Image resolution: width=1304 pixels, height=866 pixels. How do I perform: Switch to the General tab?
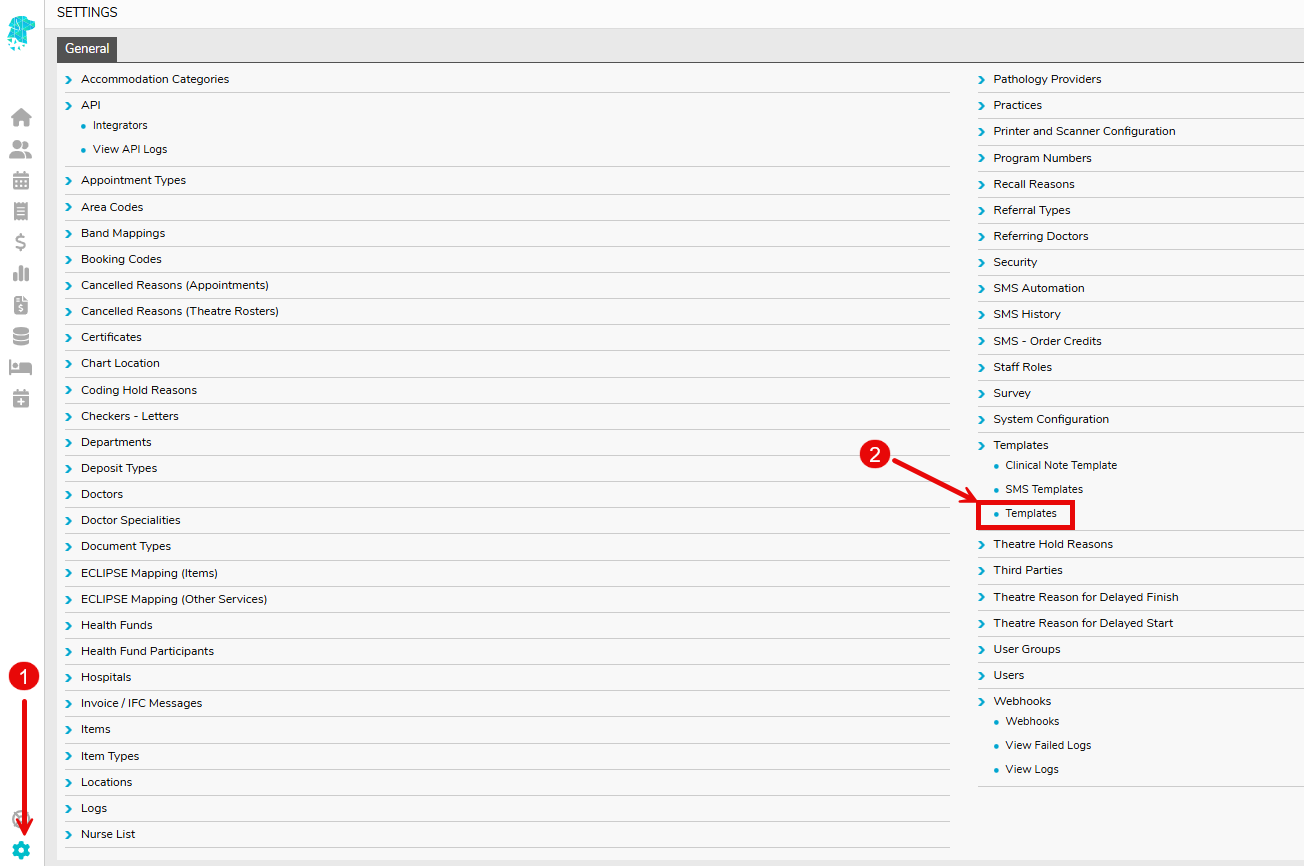coord(87,49)
